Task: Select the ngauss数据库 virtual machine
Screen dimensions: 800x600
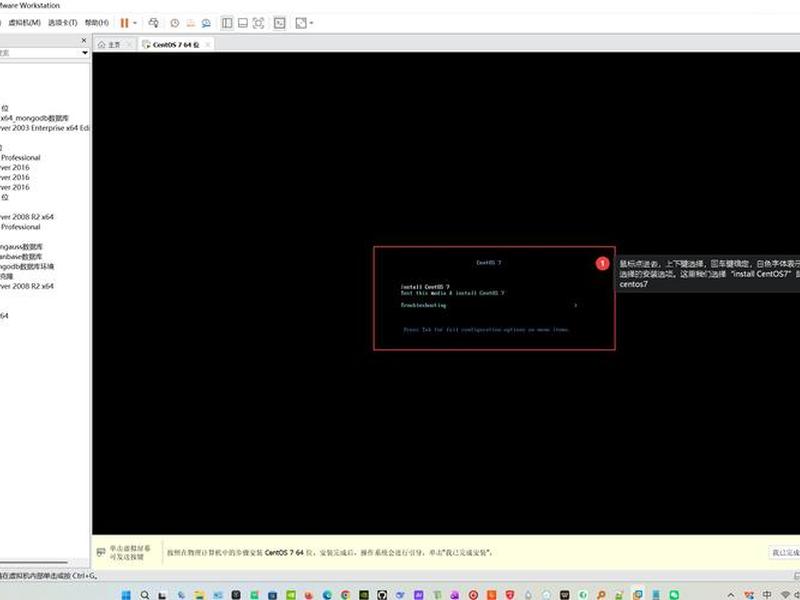Action: [21, 246]
